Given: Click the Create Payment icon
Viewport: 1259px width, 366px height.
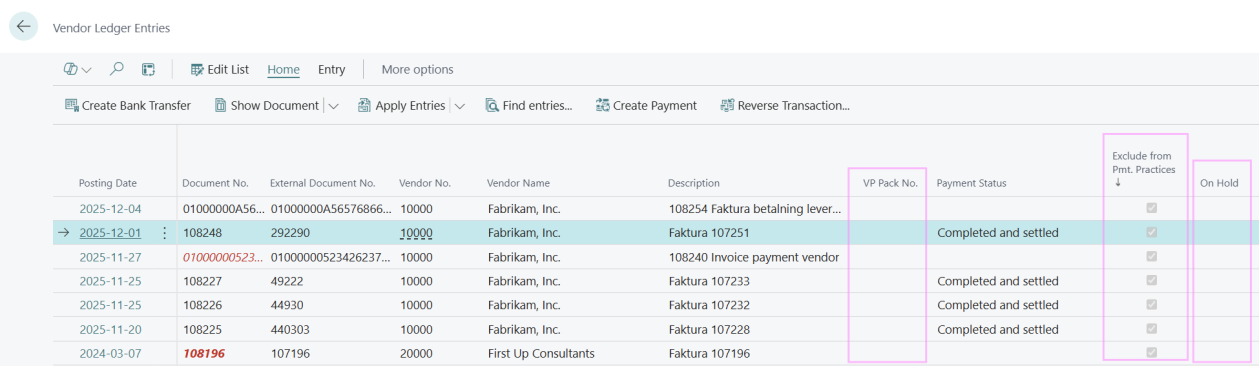Looking at the screenshot, I should click(x=603, y=105).
